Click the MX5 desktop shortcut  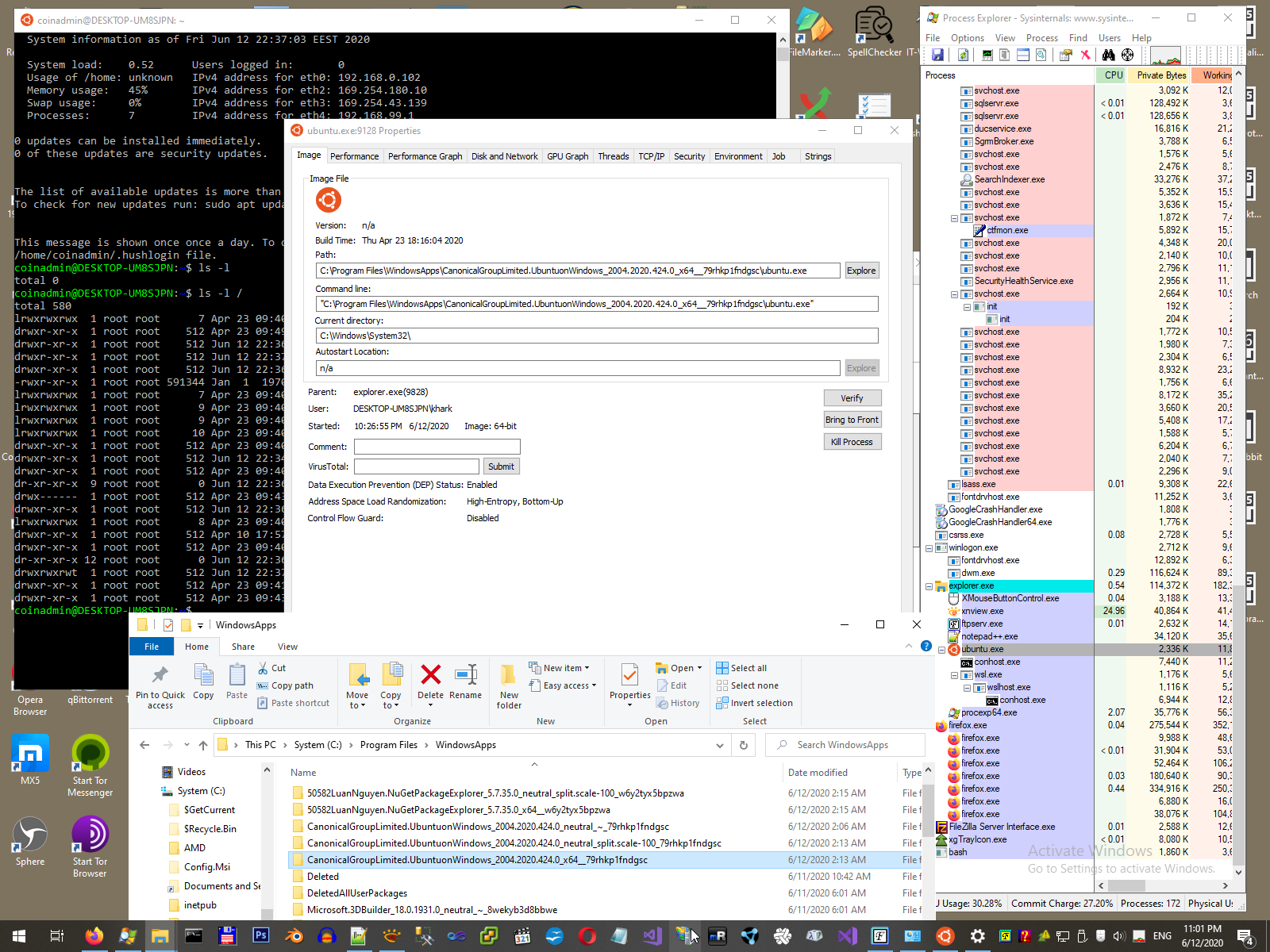(30, 760)
